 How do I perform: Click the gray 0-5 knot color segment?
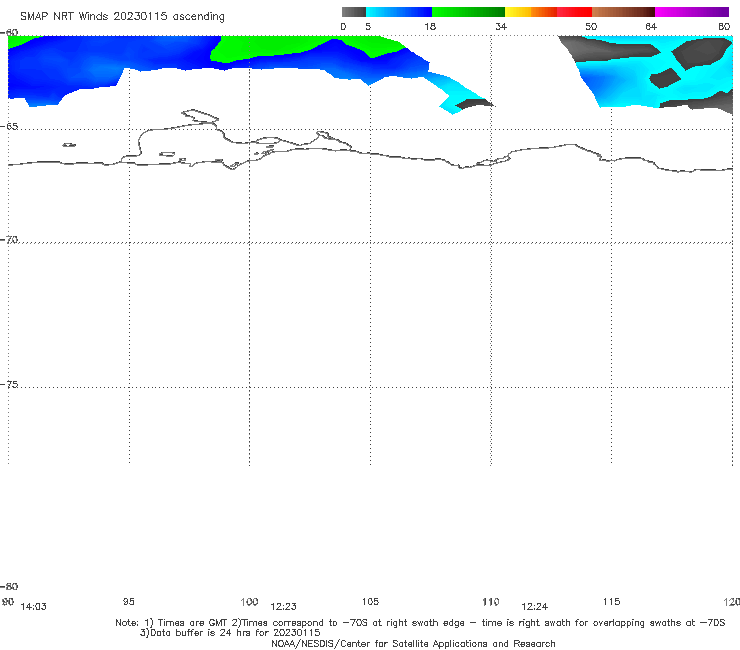(354, 12)
